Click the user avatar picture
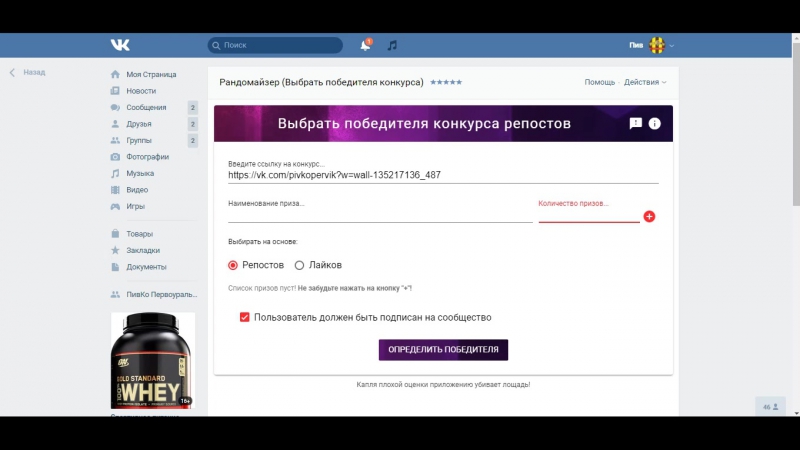Viewport: 800px width, 450px height. click(x=657, y=45)
